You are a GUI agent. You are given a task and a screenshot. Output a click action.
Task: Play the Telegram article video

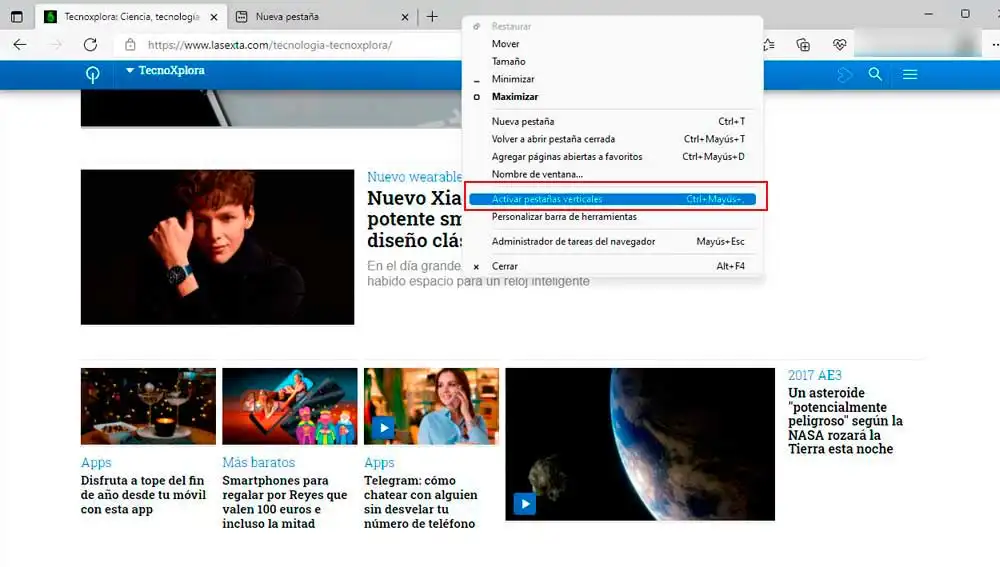coord(383,428)
